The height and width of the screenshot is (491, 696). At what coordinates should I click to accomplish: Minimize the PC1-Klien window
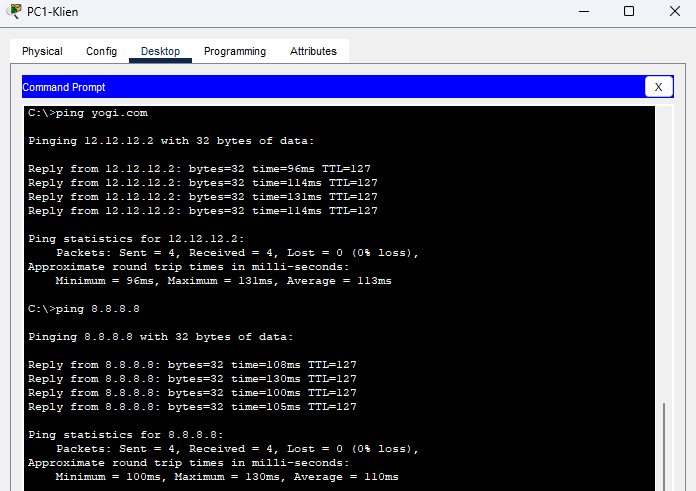tap(584, 12)
